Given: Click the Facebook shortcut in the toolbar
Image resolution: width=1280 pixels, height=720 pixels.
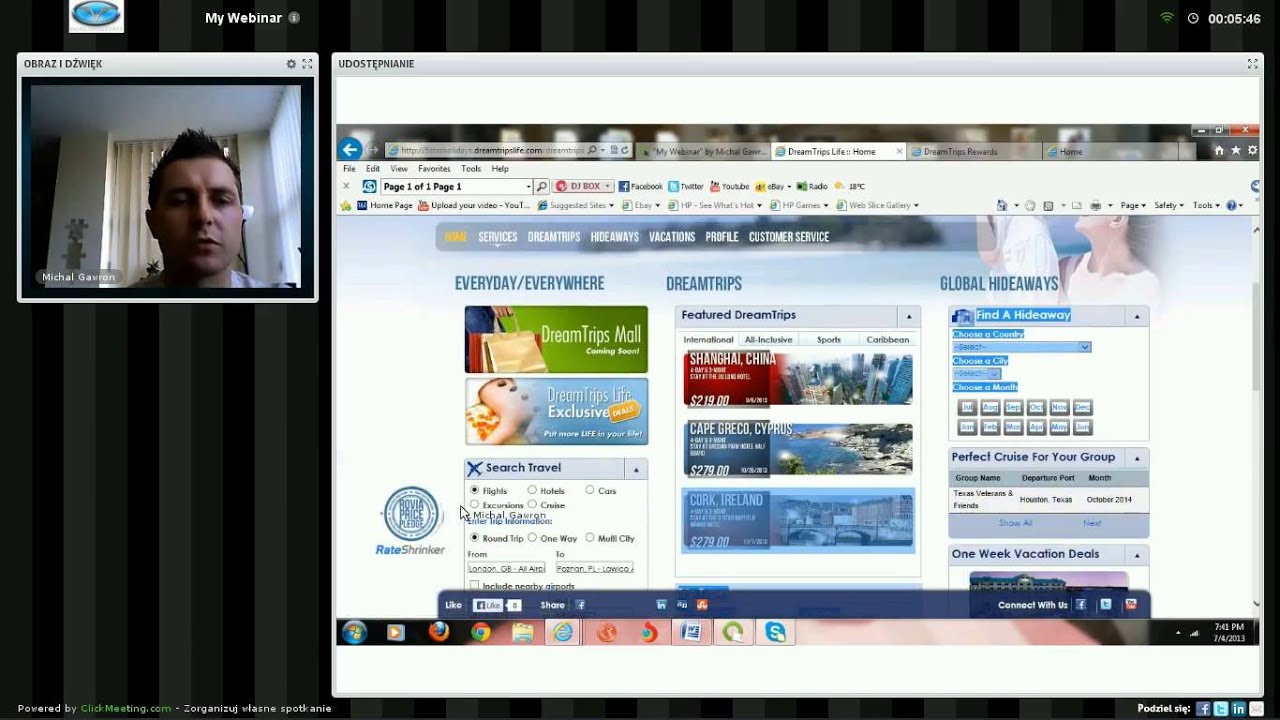Looking at the screenshot, I should [x=640, y=186].
